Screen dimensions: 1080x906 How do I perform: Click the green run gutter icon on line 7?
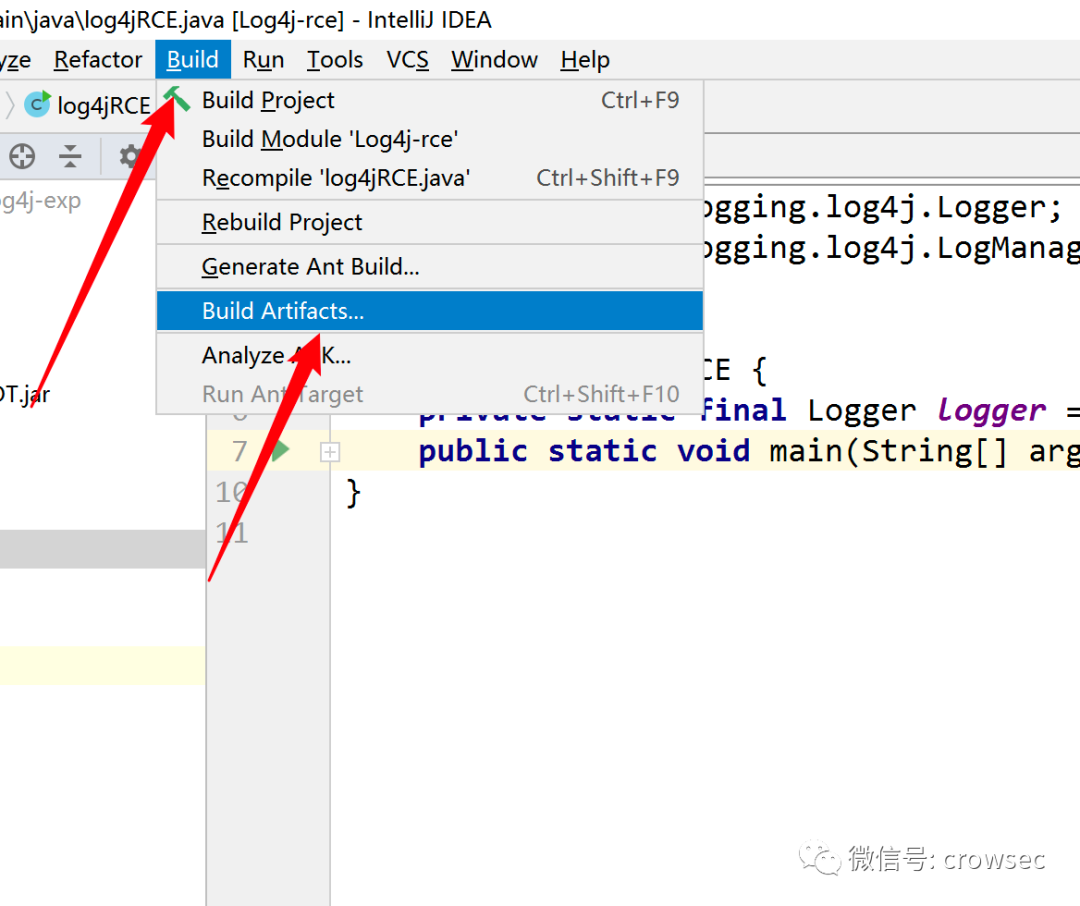click(x=280, y=451)
